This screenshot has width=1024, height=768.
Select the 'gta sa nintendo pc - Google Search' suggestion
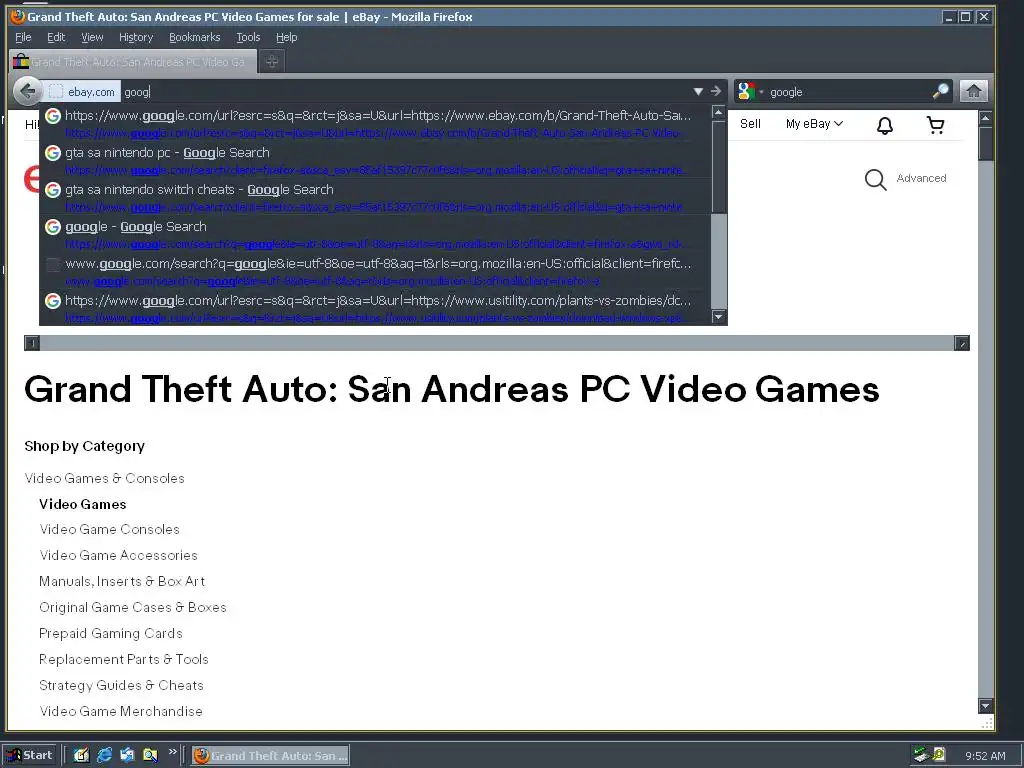[x=375, y=160]
